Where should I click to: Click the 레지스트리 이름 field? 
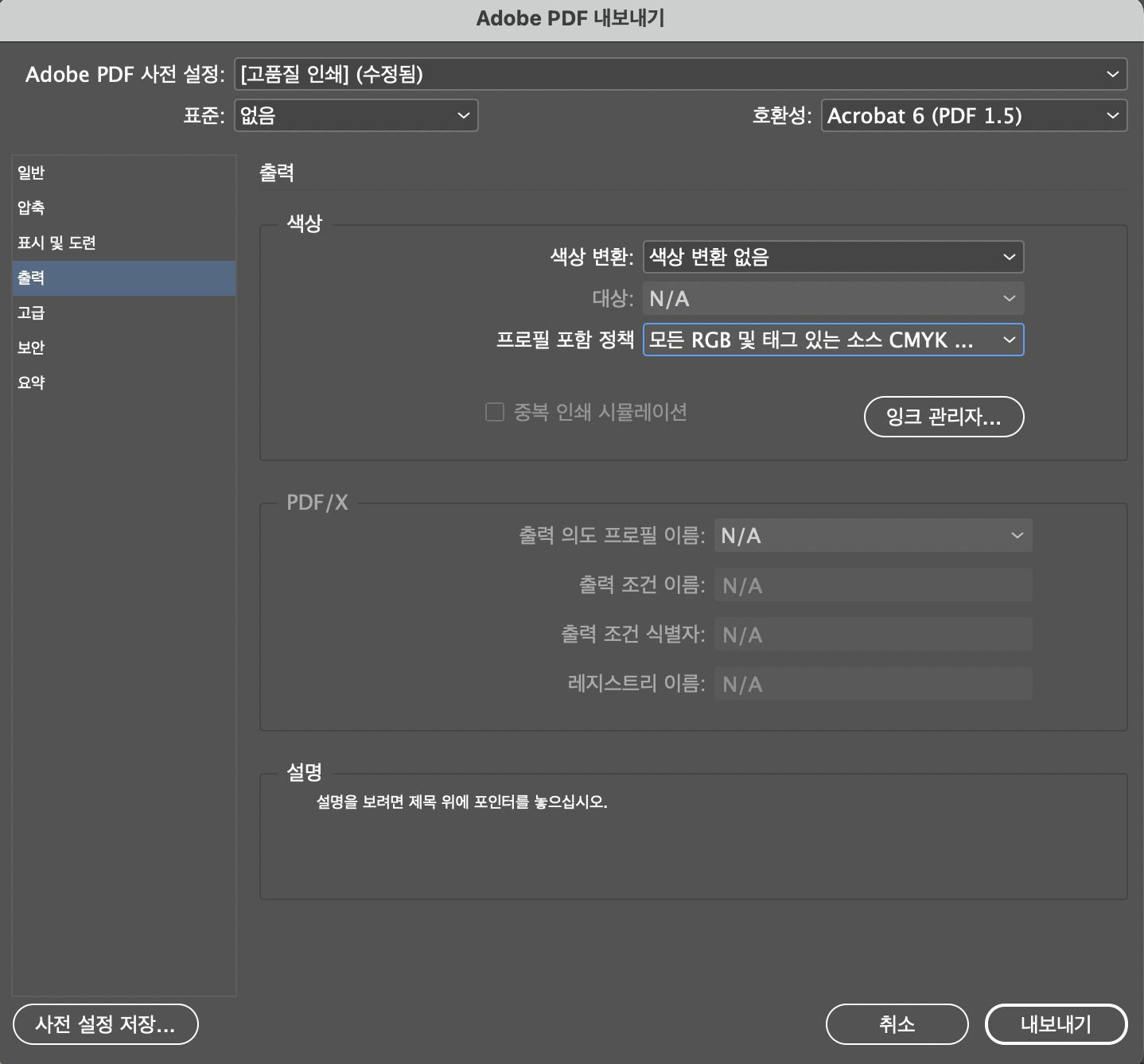click(873, 684)
